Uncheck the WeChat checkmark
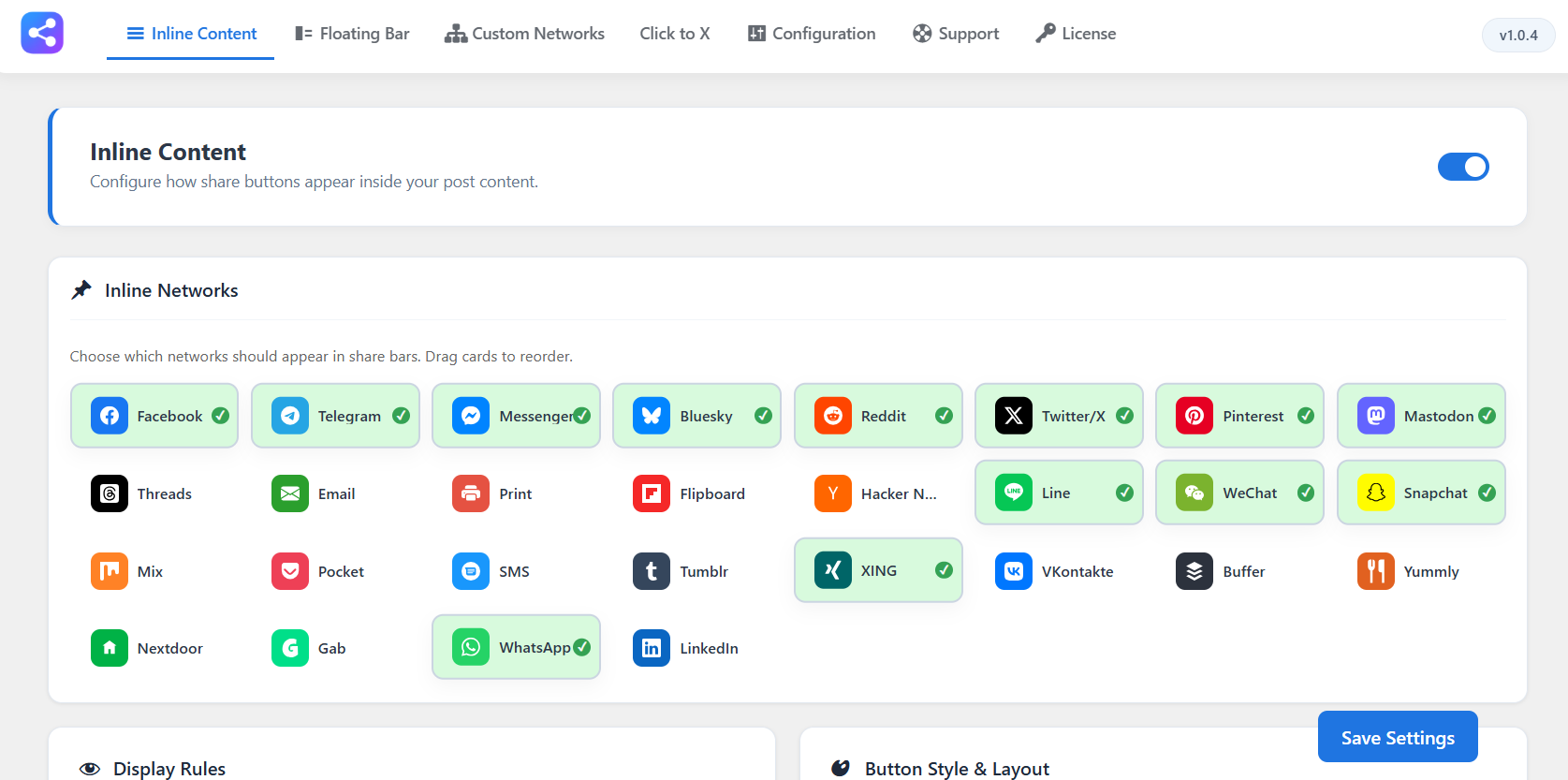Screen dimensions: 1568x780 click(1306, 493)
